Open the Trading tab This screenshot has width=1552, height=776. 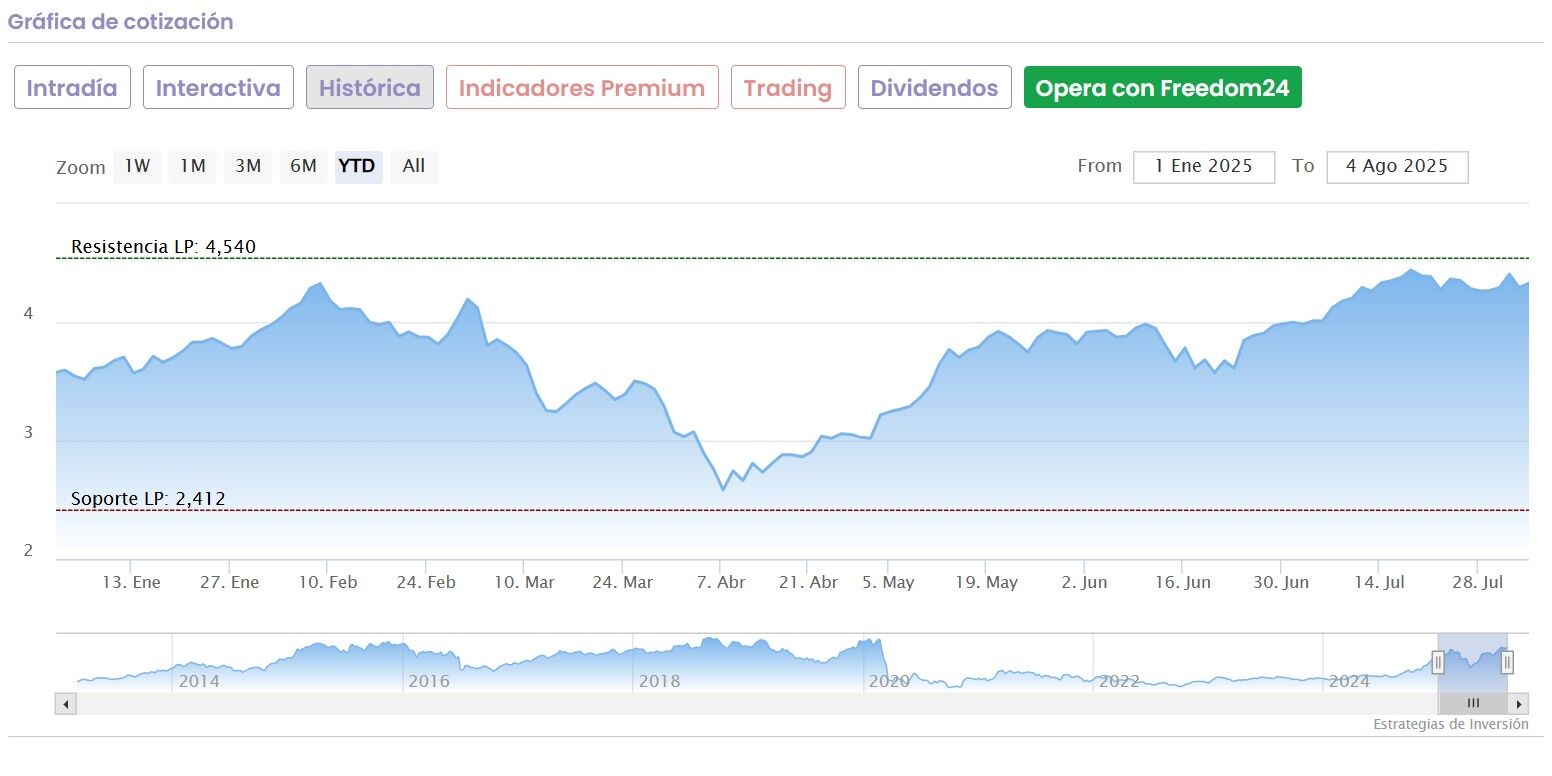tap(788, 88)
